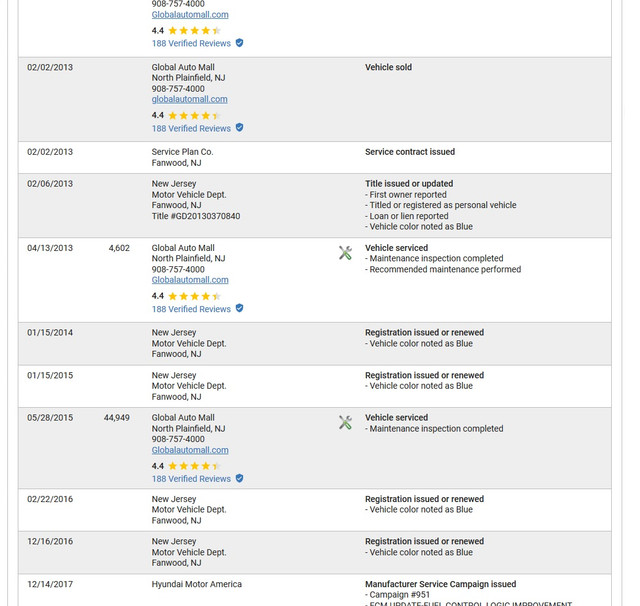
Task: Open 188 Verified Reviews in the 05/28/2015 row
Action: pos(191,479)
